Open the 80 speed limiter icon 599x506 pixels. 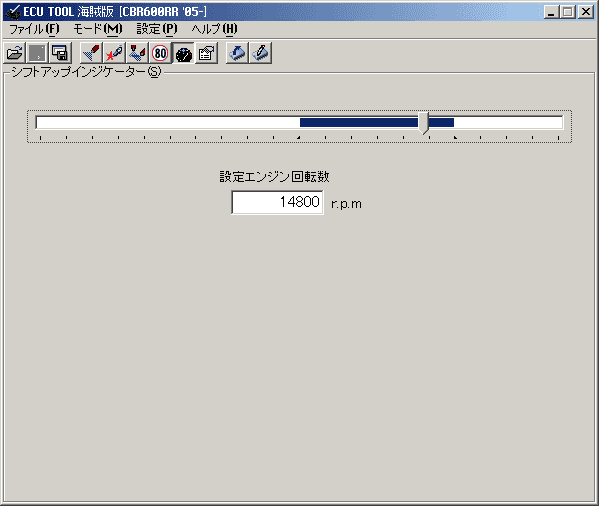[160, 53]
